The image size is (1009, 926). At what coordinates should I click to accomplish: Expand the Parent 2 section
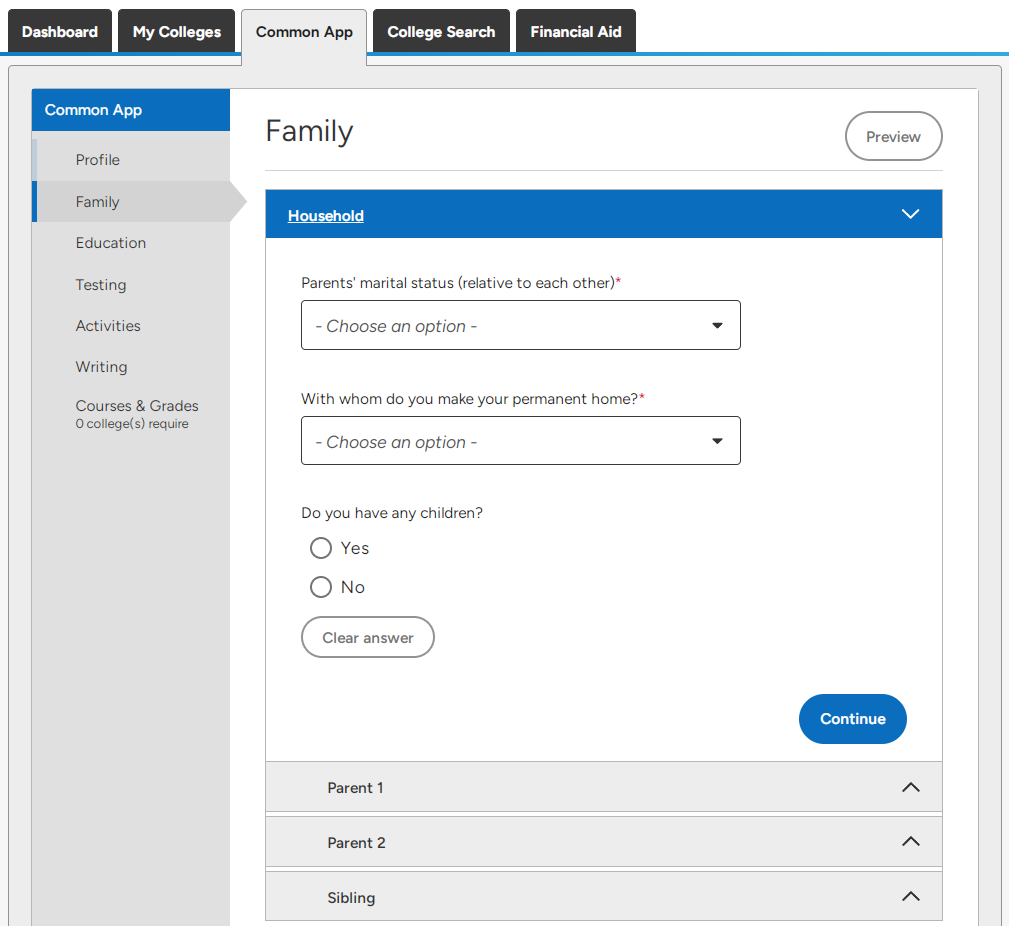tap(604, 842)
